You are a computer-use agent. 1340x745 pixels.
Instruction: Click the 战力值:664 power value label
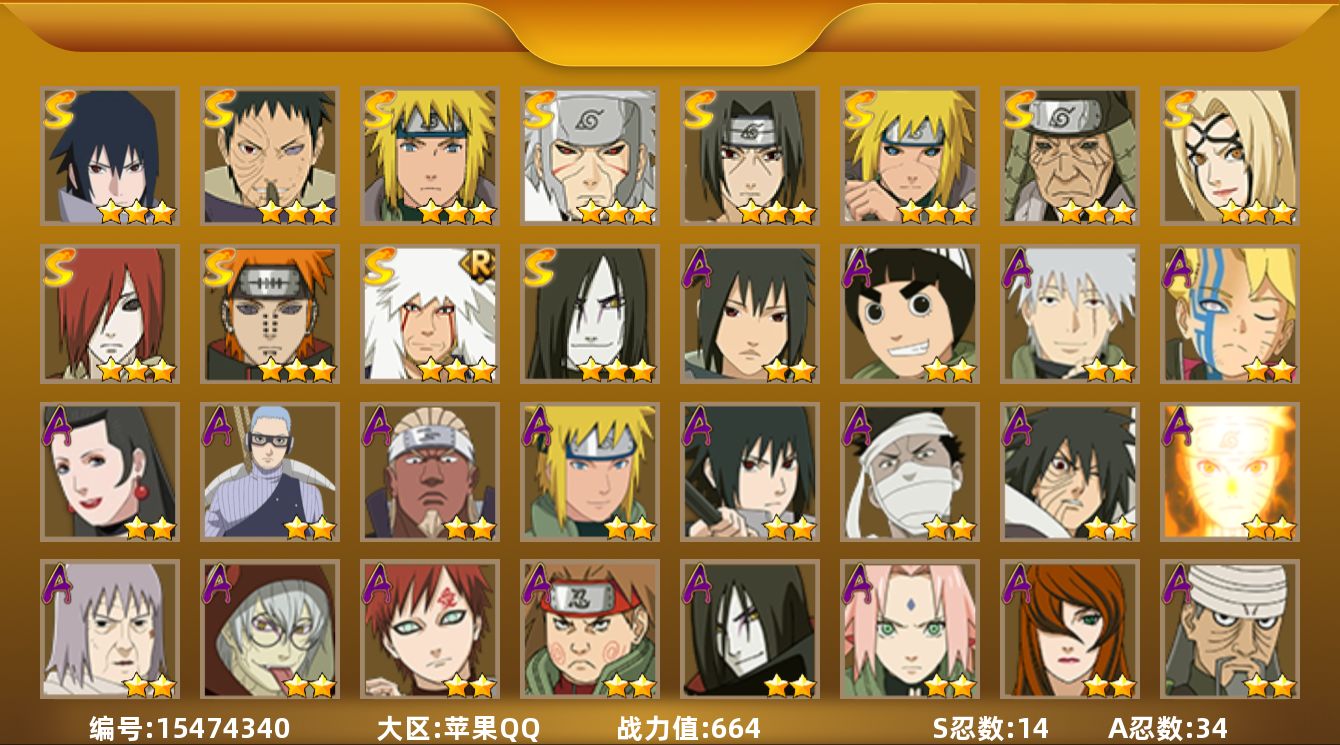coord(688,728)
